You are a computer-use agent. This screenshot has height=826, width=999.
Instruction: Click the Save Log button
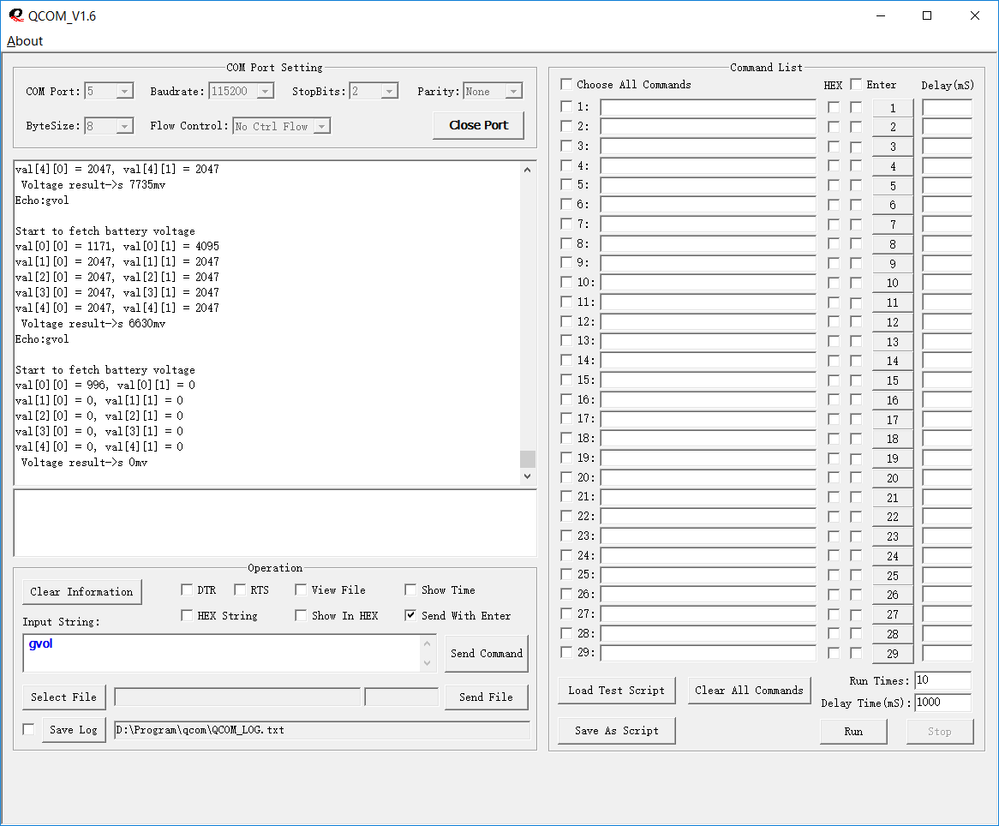point(73,730)
